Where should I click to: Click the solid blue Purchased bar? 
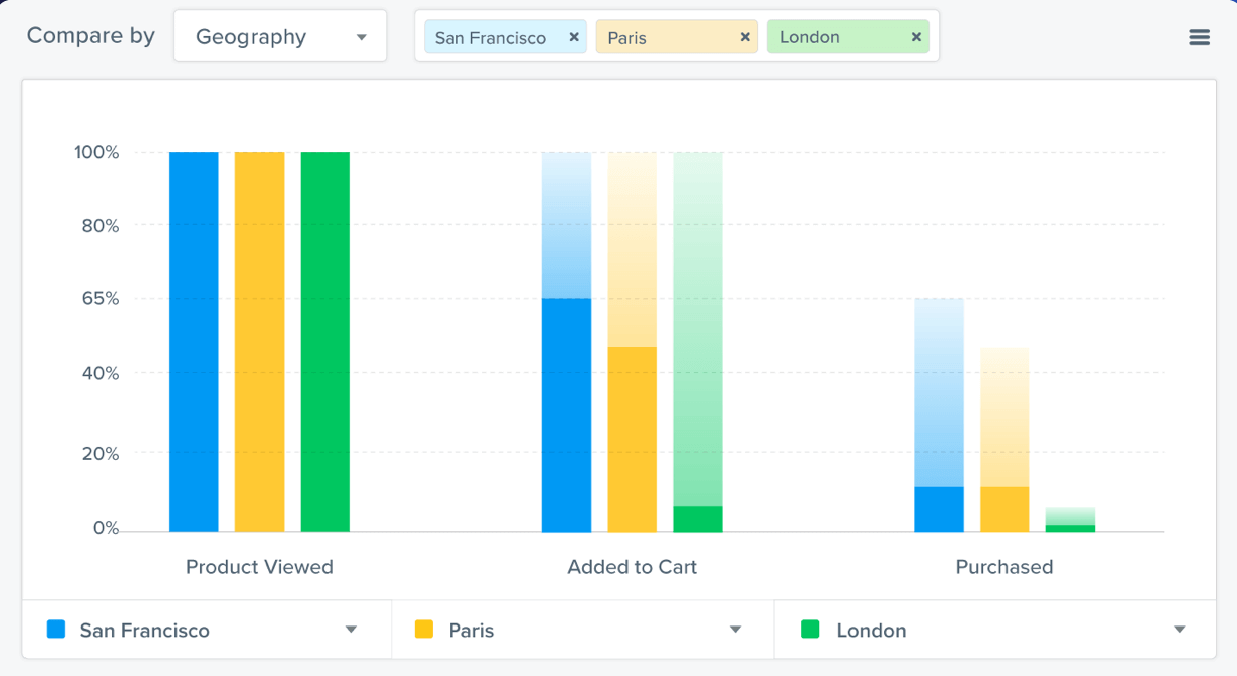(939, 509)
